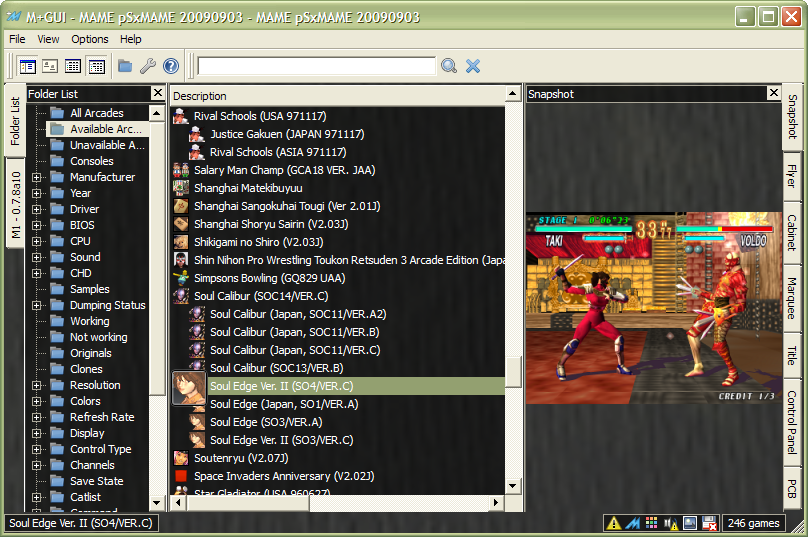The height and width of the screenshot is (537, 808).
Task: Switch to the PCB side tab
Action: pyautogui.click(x=792, y=489)
